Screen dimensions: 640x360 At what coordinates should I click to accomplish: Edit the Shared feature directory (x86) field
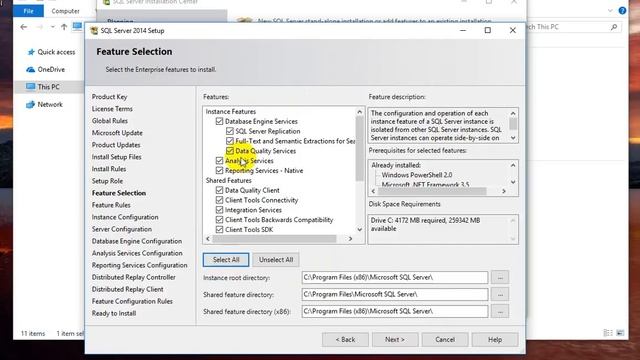[395, 311]
